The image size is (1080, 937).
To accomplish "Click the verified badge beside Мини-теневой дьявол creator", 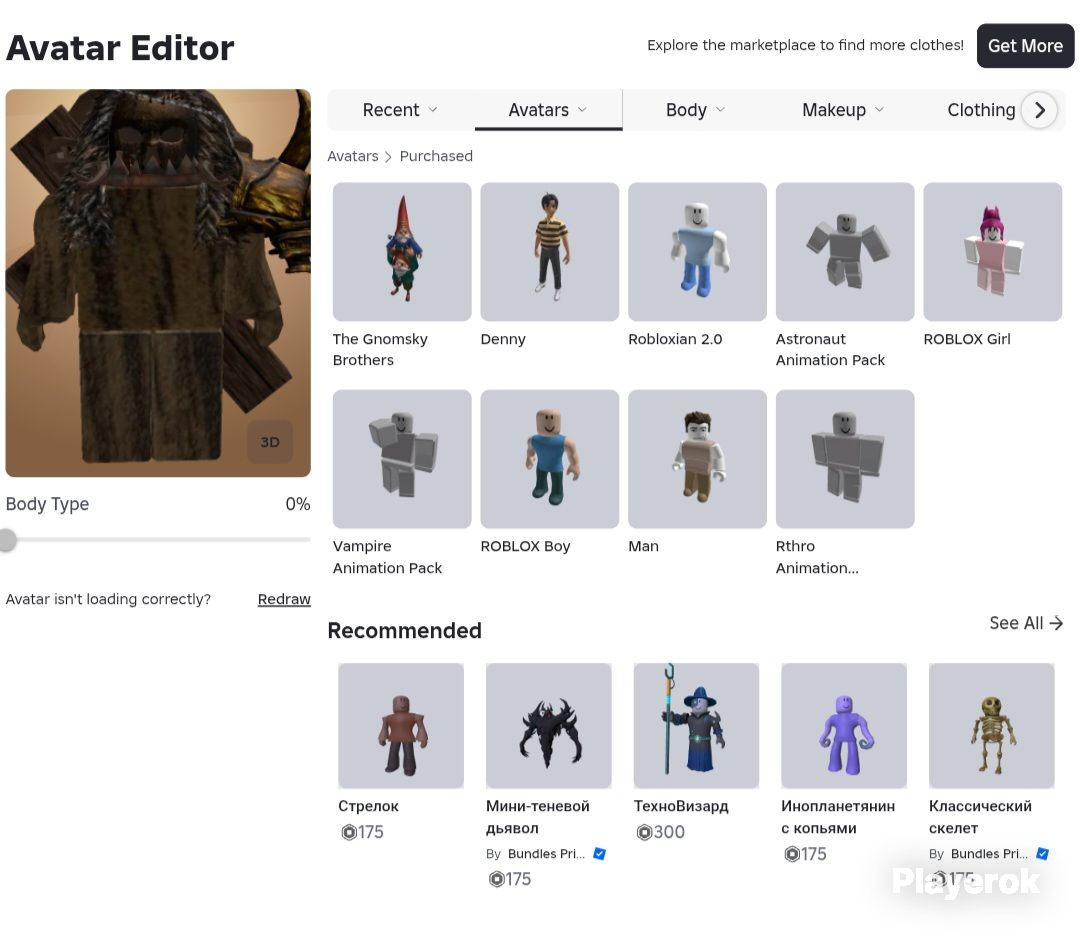I will 599,854.
